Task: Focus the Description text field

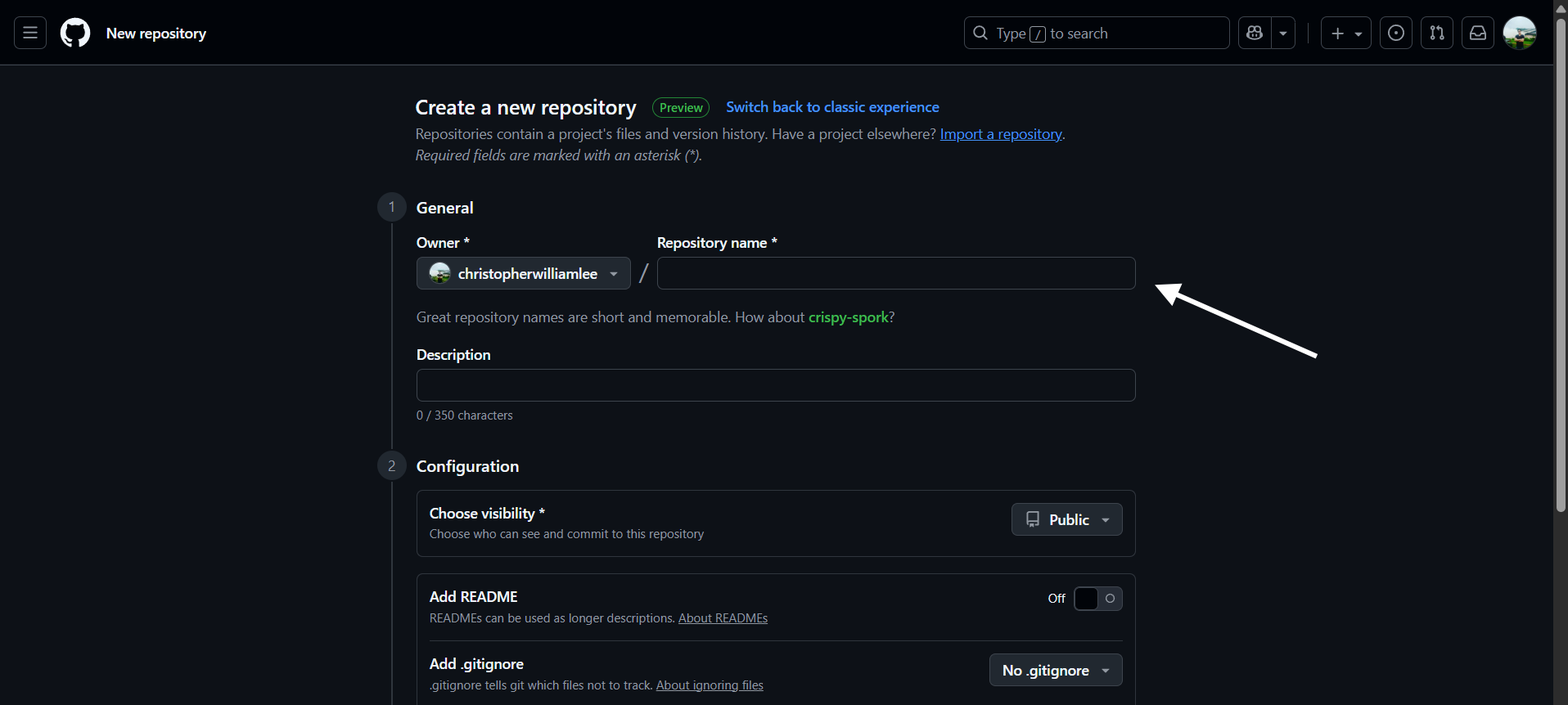Action: tap(776, 385)
